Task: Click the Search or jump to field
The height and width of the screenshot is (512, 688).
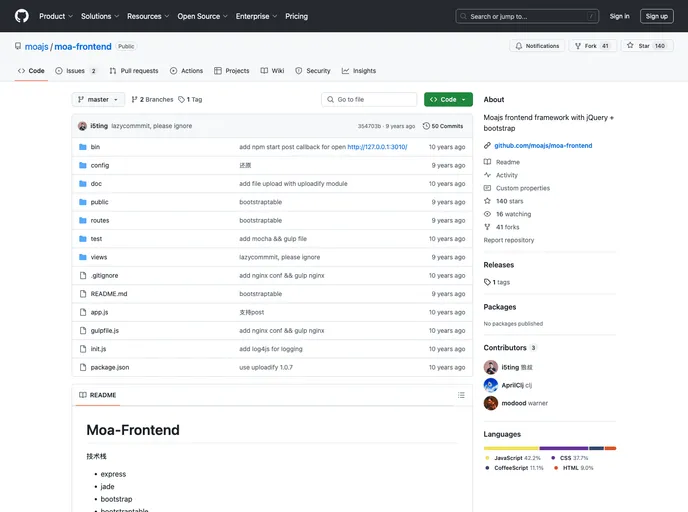Action: pyautogui.click(x=527, y=16)
